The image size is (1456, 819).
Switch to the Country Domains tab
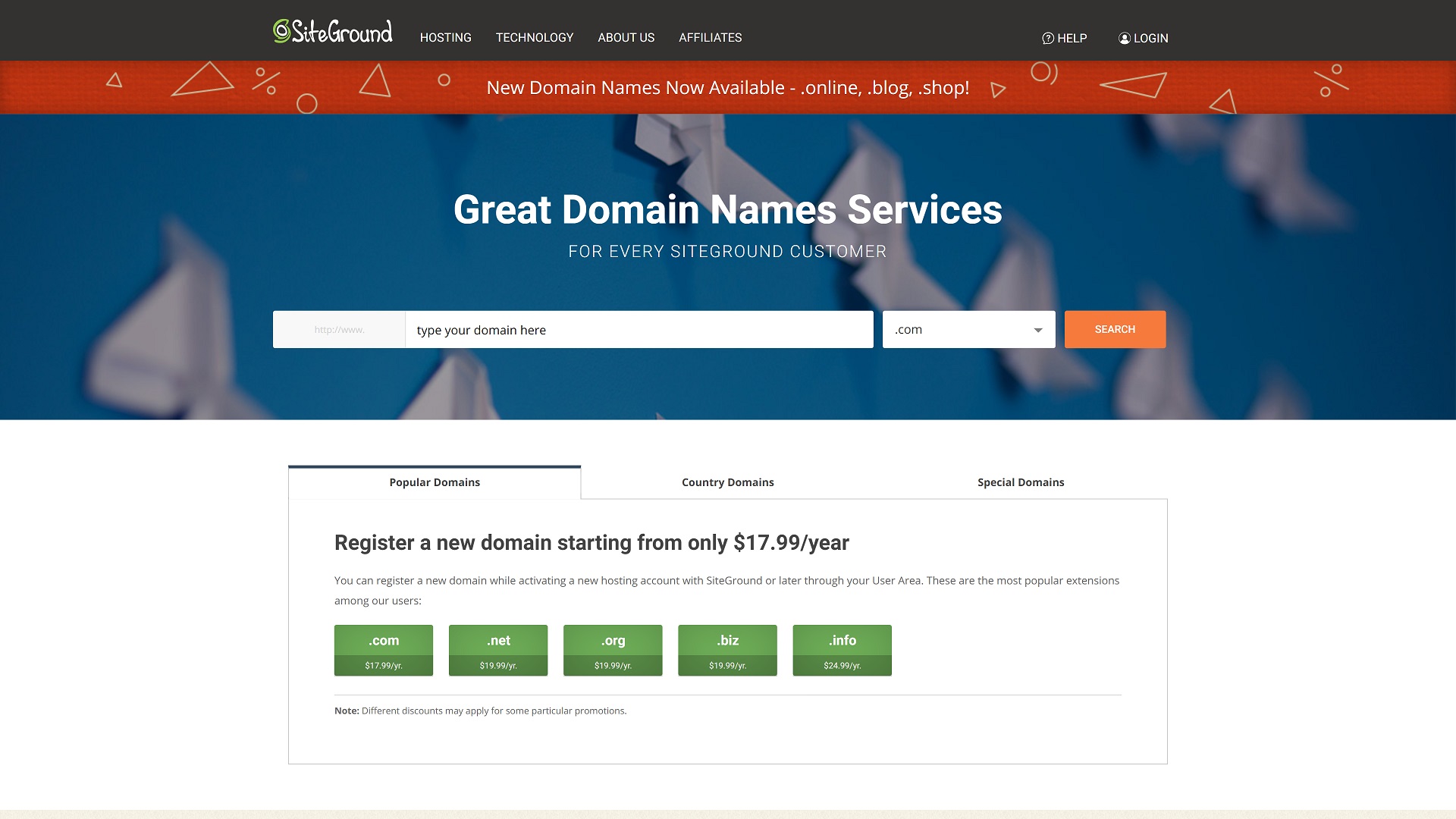(x=728, y=482)
